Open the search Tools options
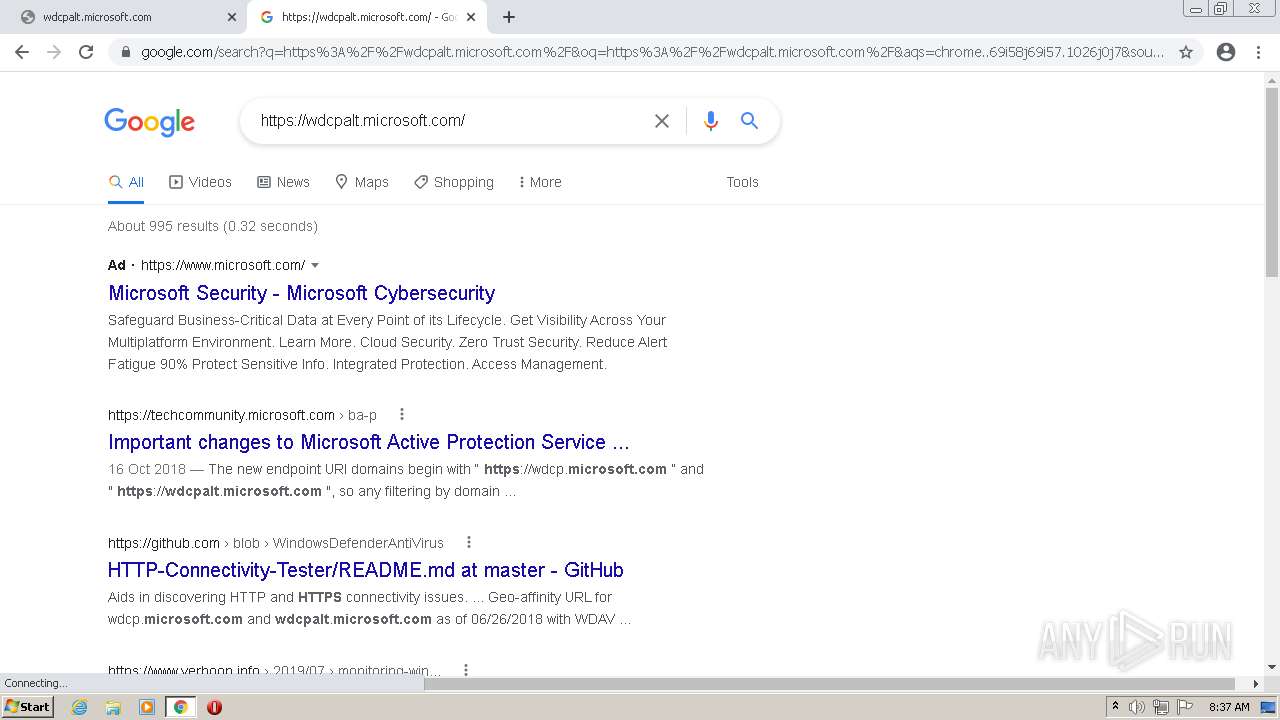This screenshot has width=1280, height=720. click(742, 182)
